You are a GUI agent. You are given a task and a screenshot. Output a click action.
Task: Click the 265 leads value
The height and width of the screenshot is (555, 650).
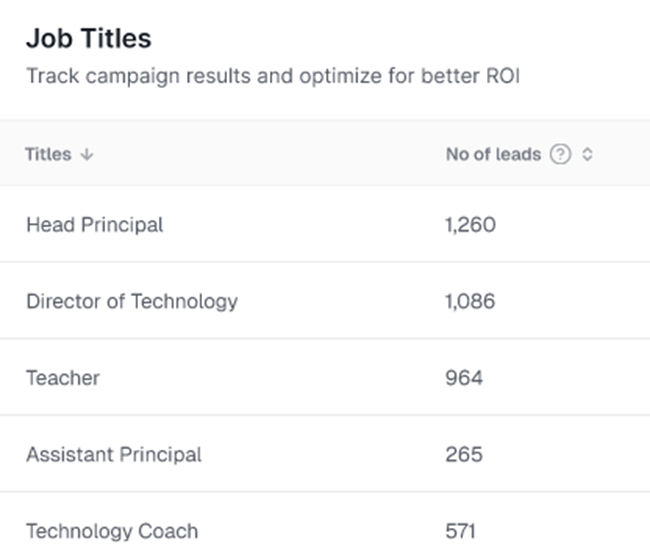point(464,454)
